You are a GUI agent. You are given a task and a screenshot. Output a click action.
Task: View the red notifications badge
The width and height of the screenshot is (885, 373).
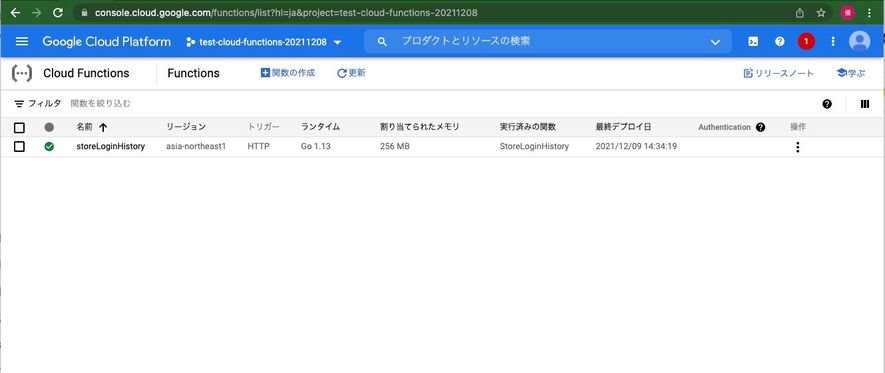[806, 42]
